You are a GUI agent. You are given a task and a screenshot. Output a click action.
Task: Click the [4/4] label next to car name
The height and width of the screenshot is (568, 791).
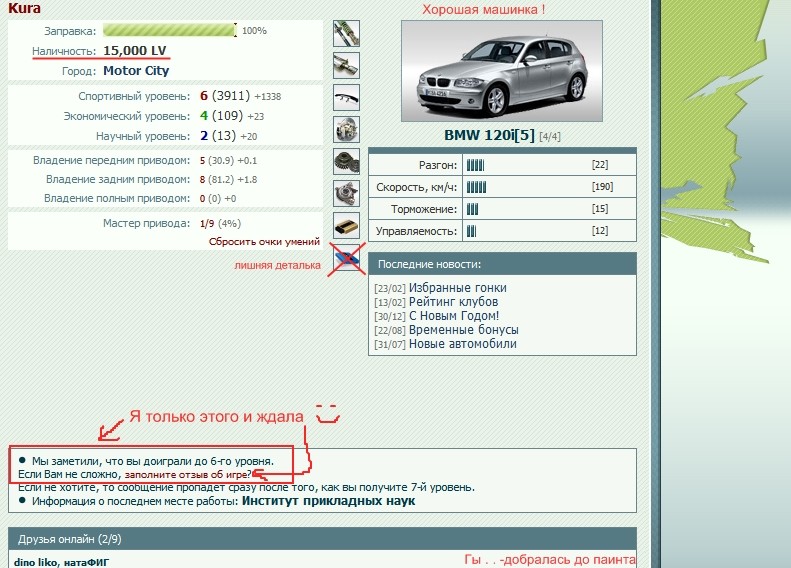(x=550, y=136)
